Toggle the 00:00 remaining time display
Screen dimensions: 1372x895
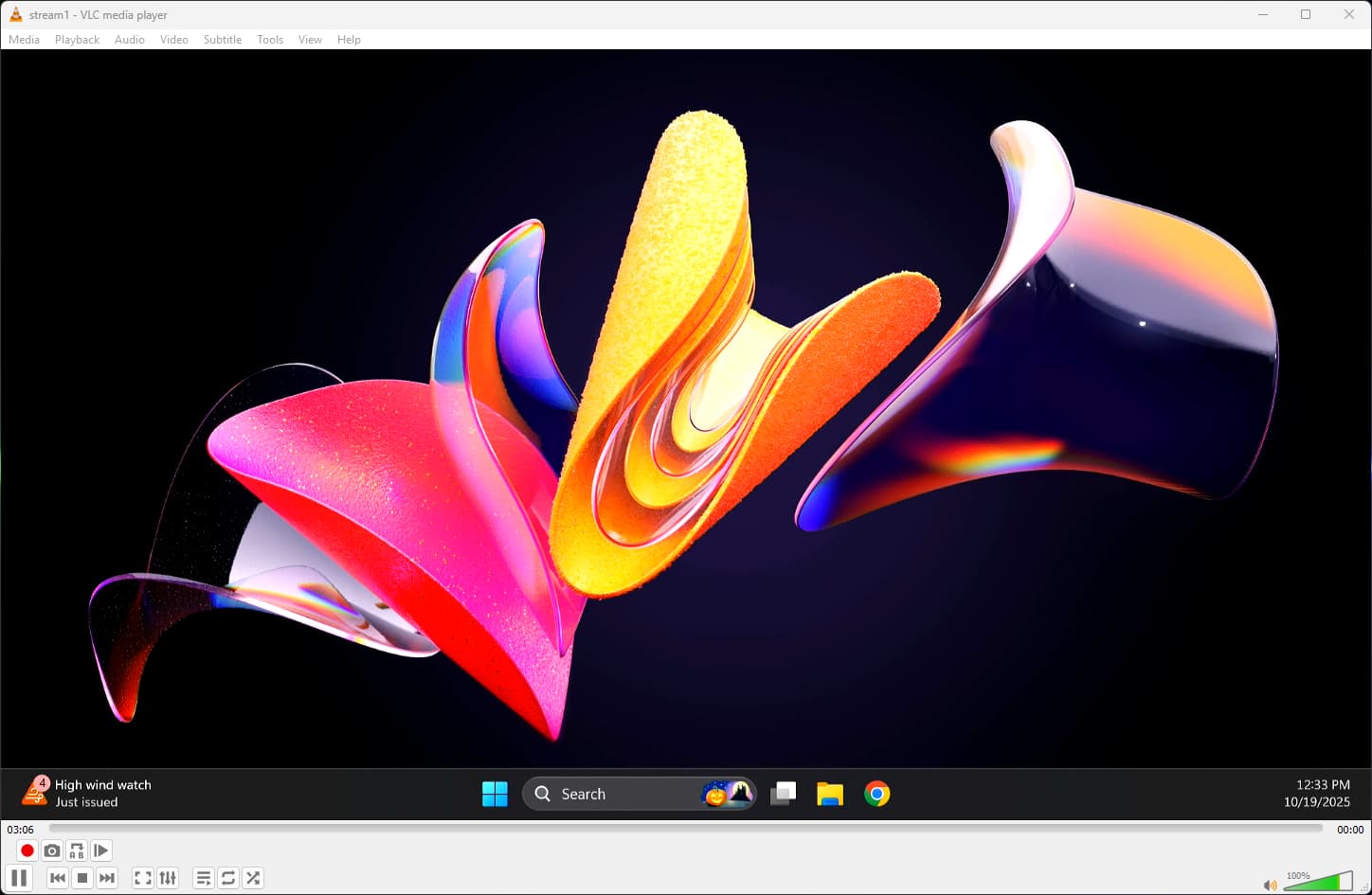(x=1349, y=830)
